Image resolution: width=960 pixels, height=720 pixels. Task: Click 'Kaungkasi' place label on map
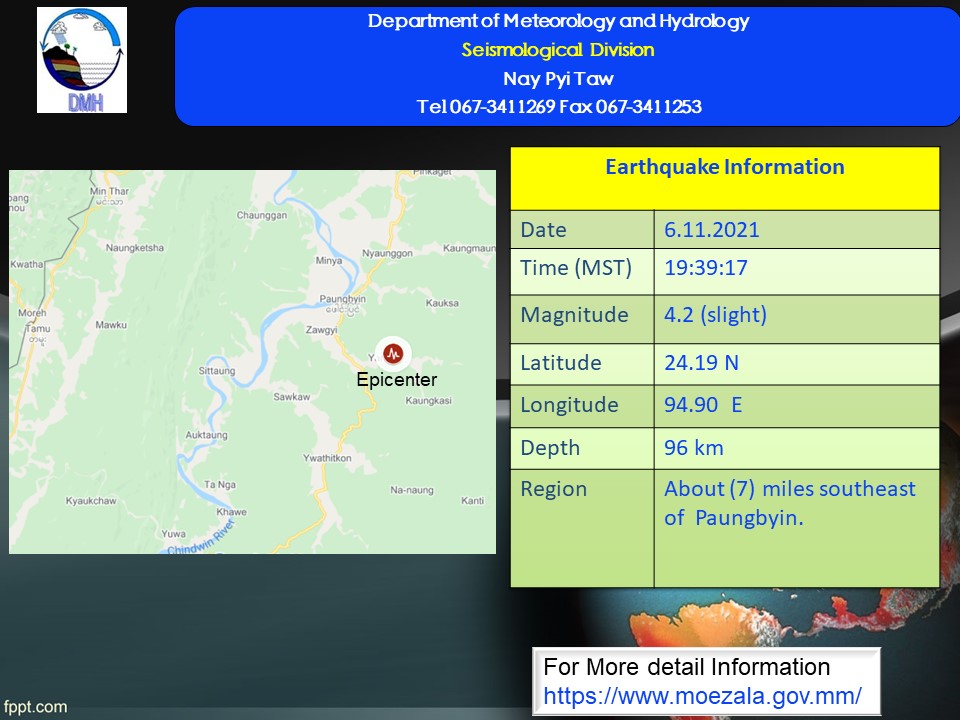[428, 400]
